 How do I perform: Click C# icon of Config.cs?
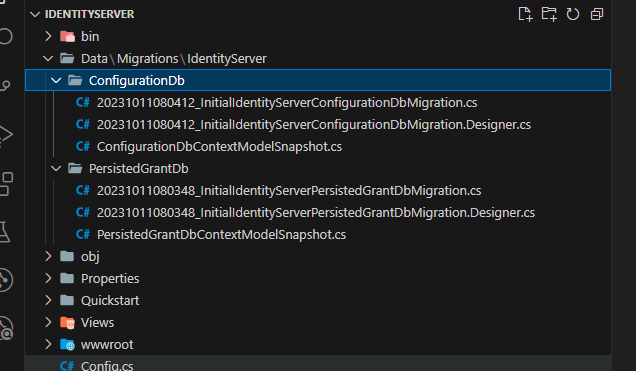pos(67,366)
